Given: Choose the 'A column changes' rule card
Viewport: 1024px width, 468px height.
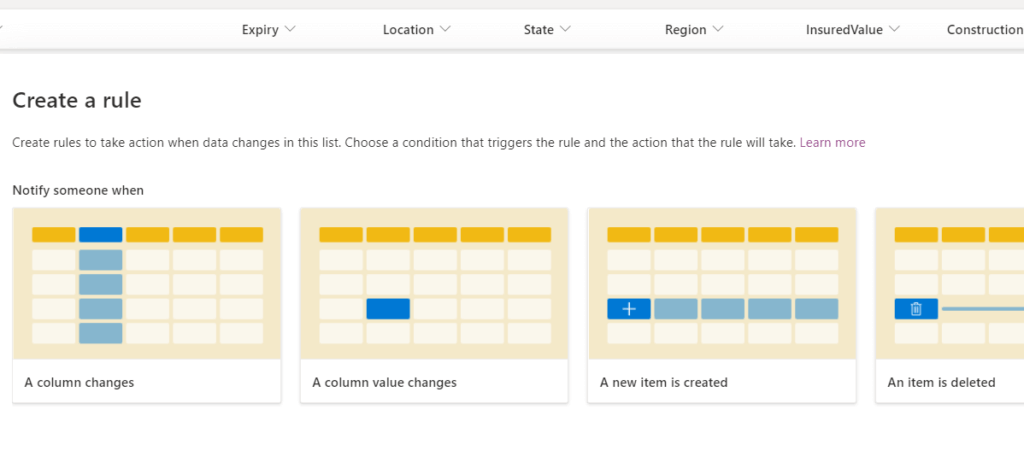Looking at the screenshot, I should (147, 305).
